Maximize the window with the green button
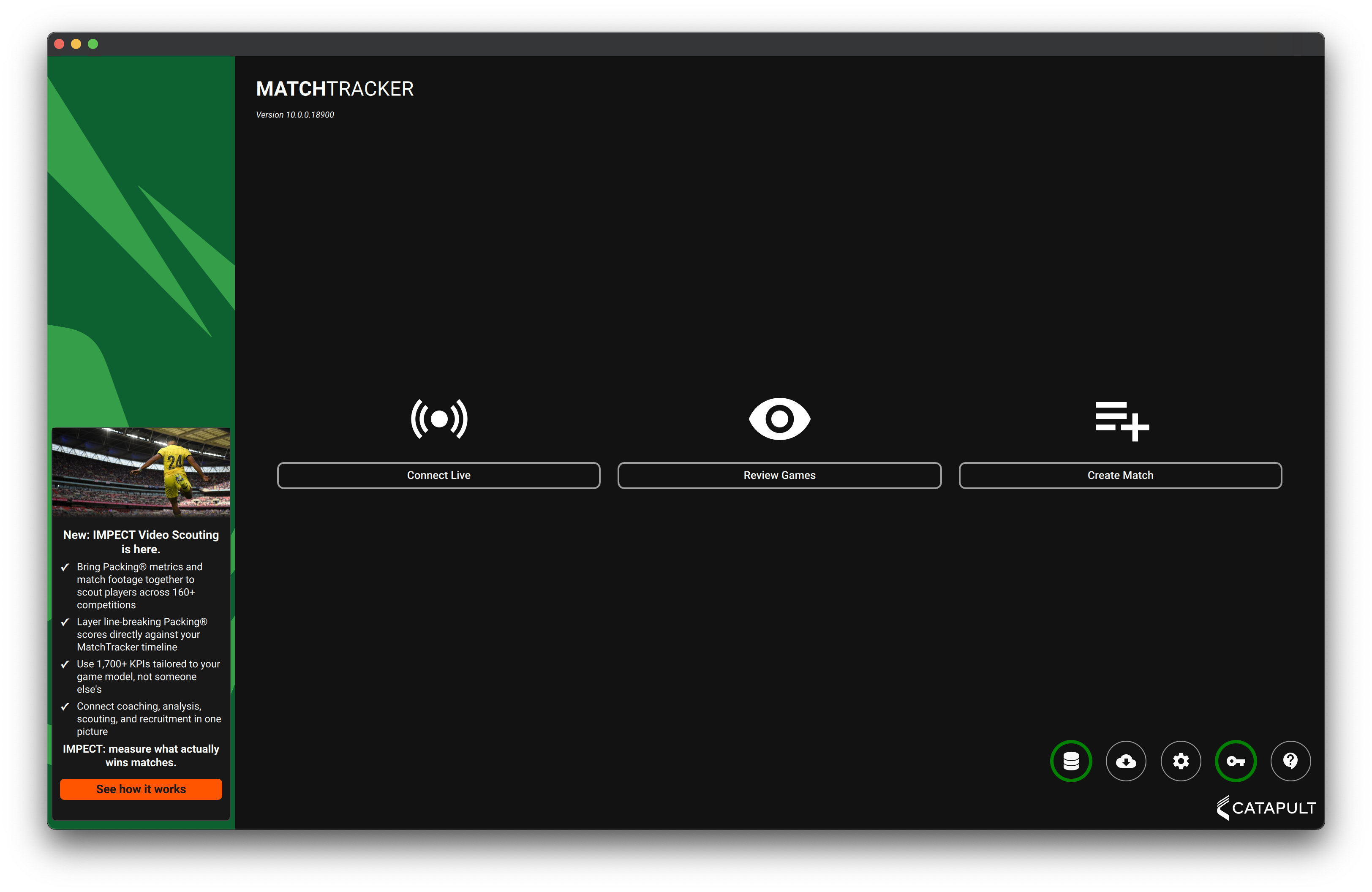Screen dimensions: 1372x892 pos(93,44)
